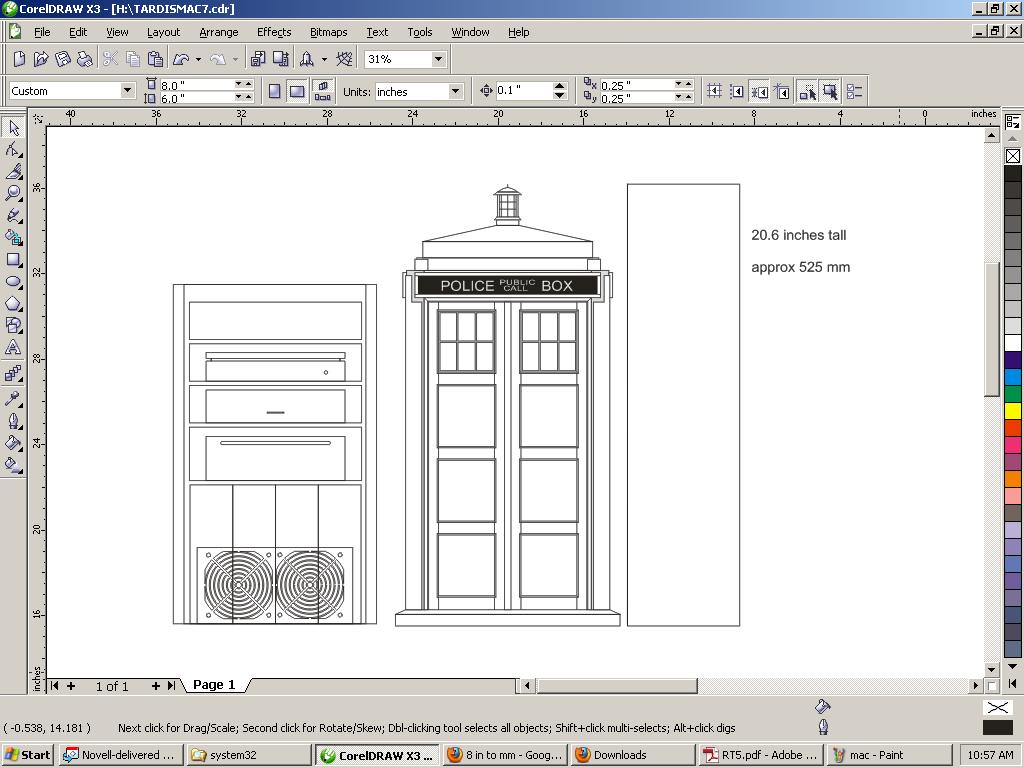The width and height of the screenshot is (1024, 768).
Task: Switch to mac - Paint taskbar window
Action: point(887,755)
